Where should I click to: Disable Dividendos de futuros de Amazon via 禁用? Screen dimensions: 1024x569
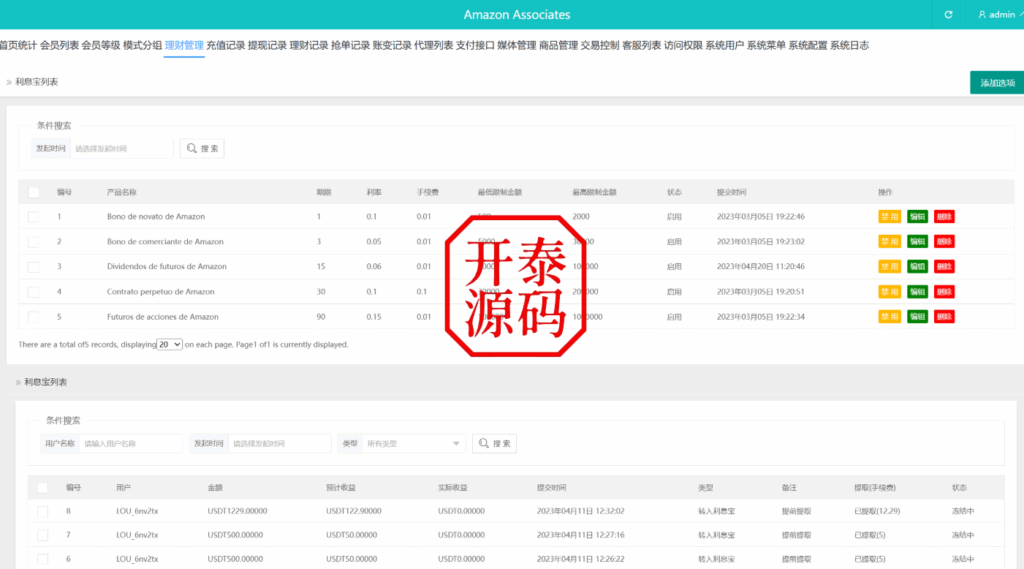(x=889, y=267)
